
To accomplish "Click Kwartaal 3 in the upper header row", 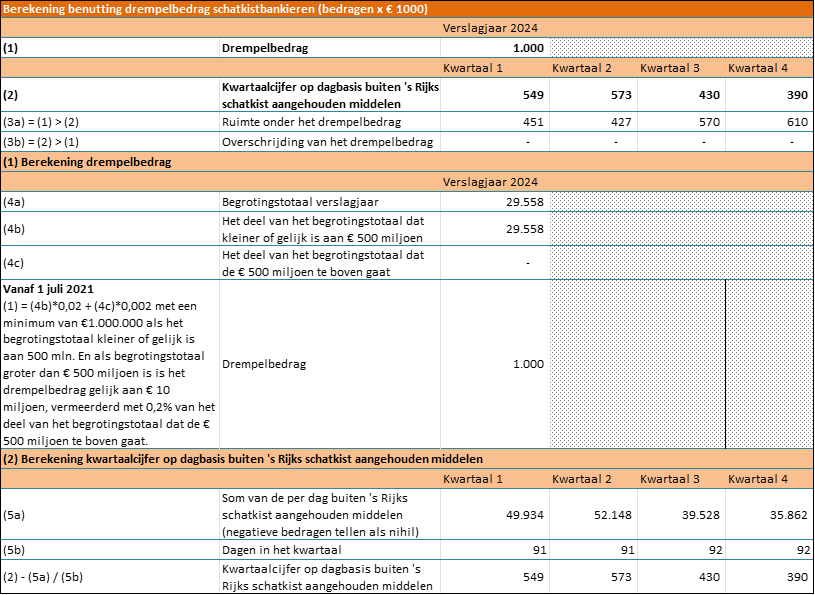I will pyautogui.click(x=670, y=68).
